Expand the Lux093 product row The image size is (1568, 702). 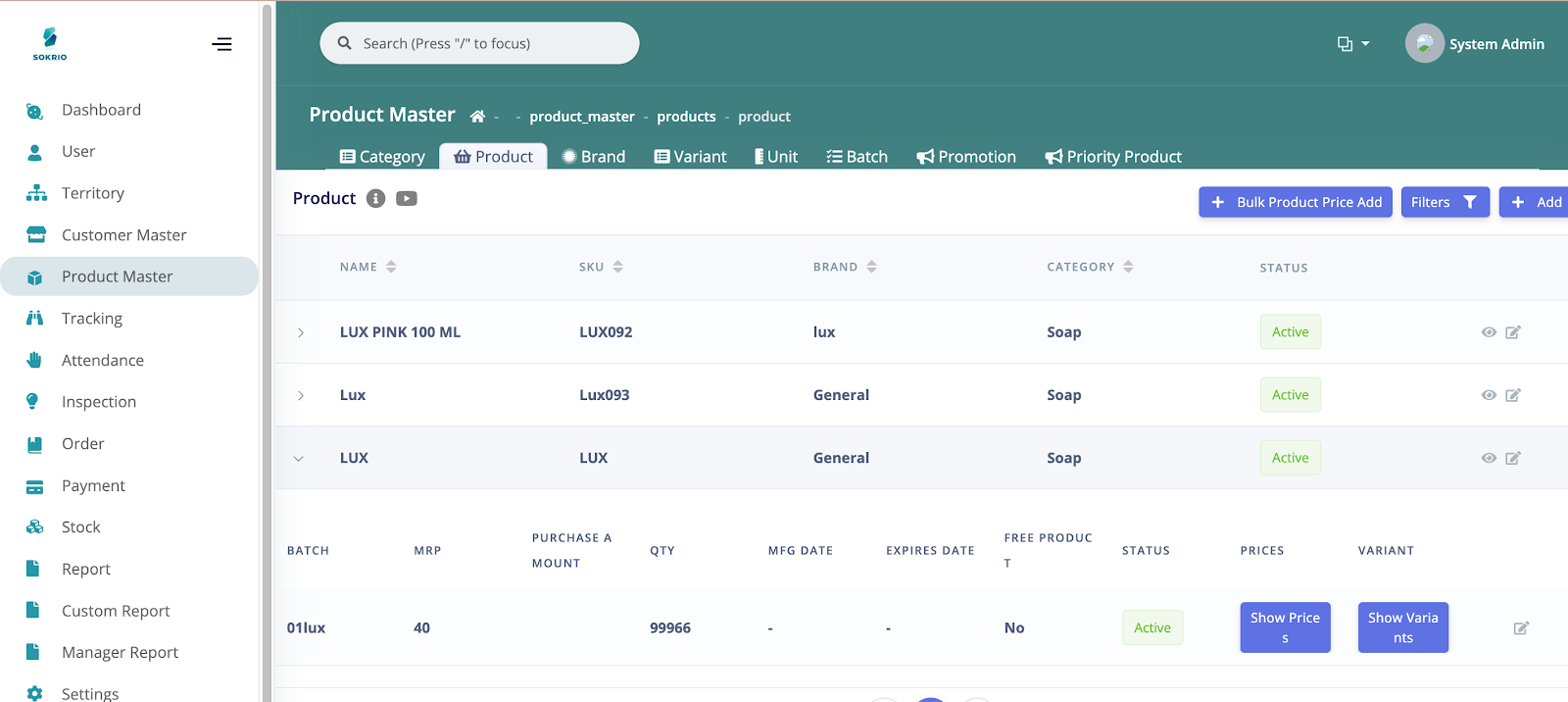pyautogui.click(x=301, y=395)
